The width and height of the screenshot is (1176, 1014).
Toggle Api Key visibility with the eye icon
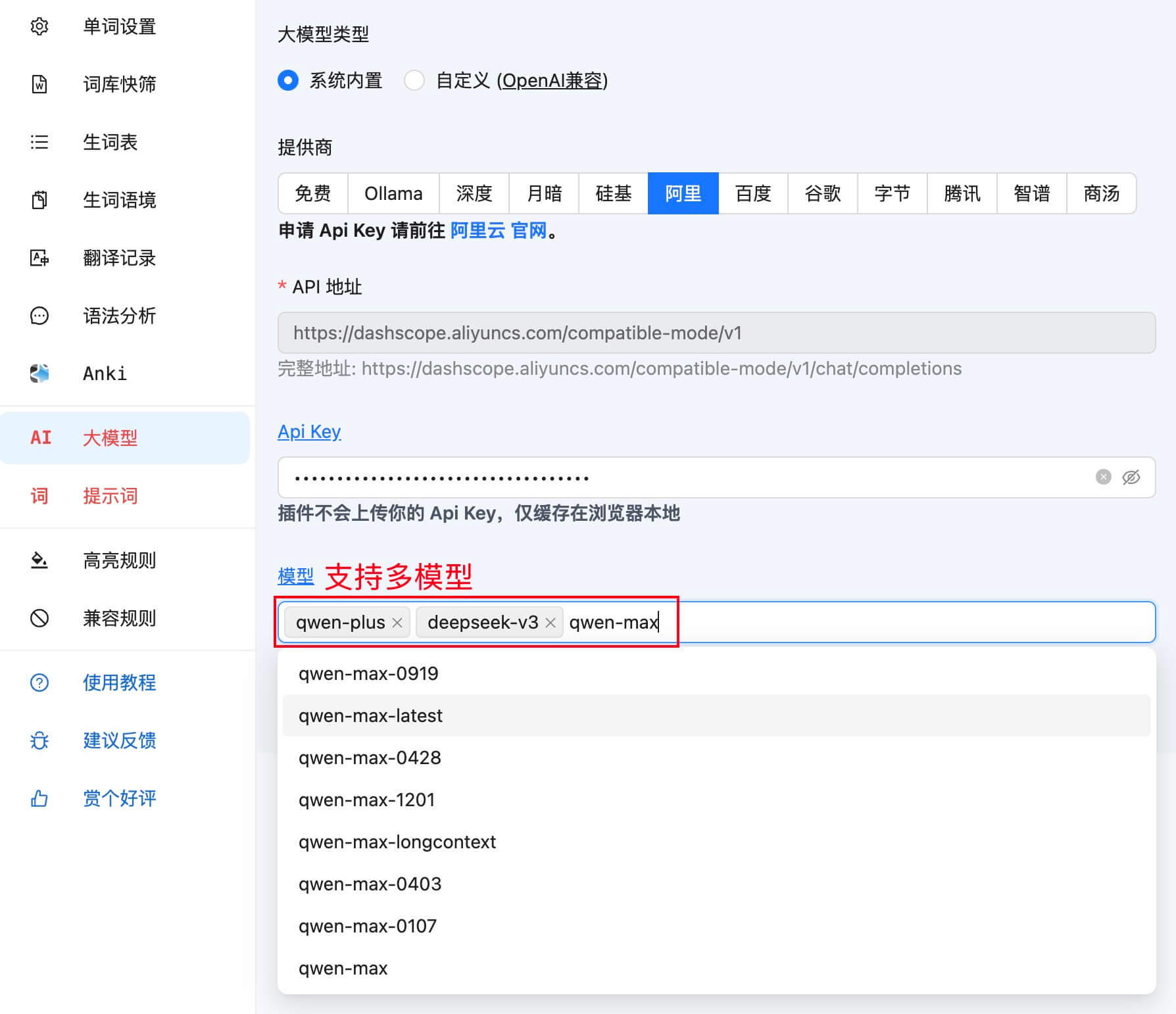click(1131, 477)
